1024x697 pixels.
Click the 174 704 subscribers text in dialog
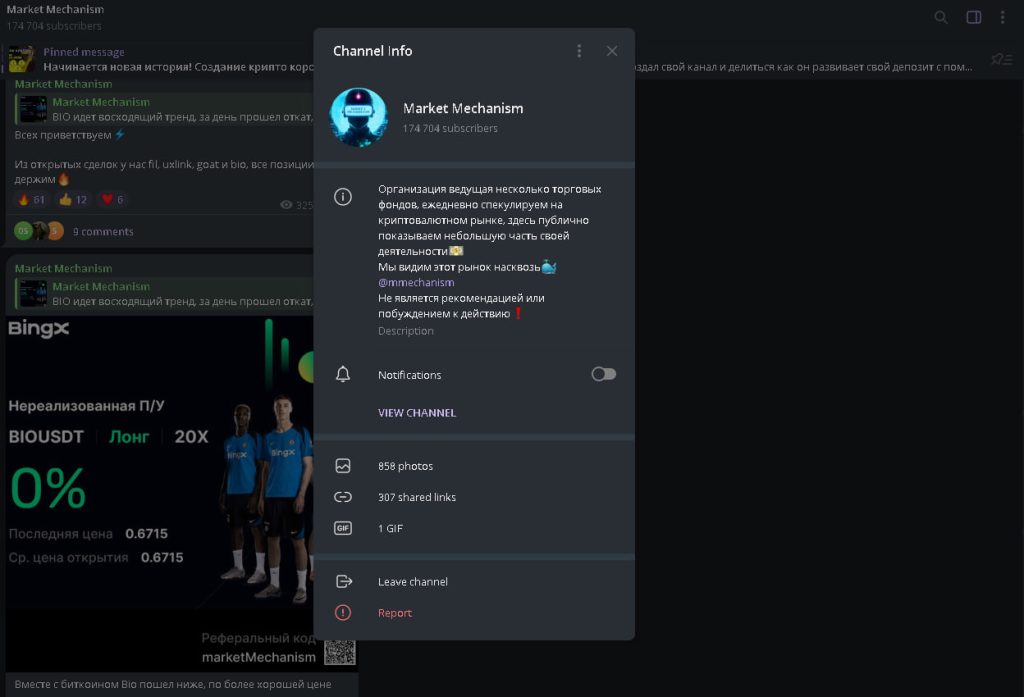450,128
